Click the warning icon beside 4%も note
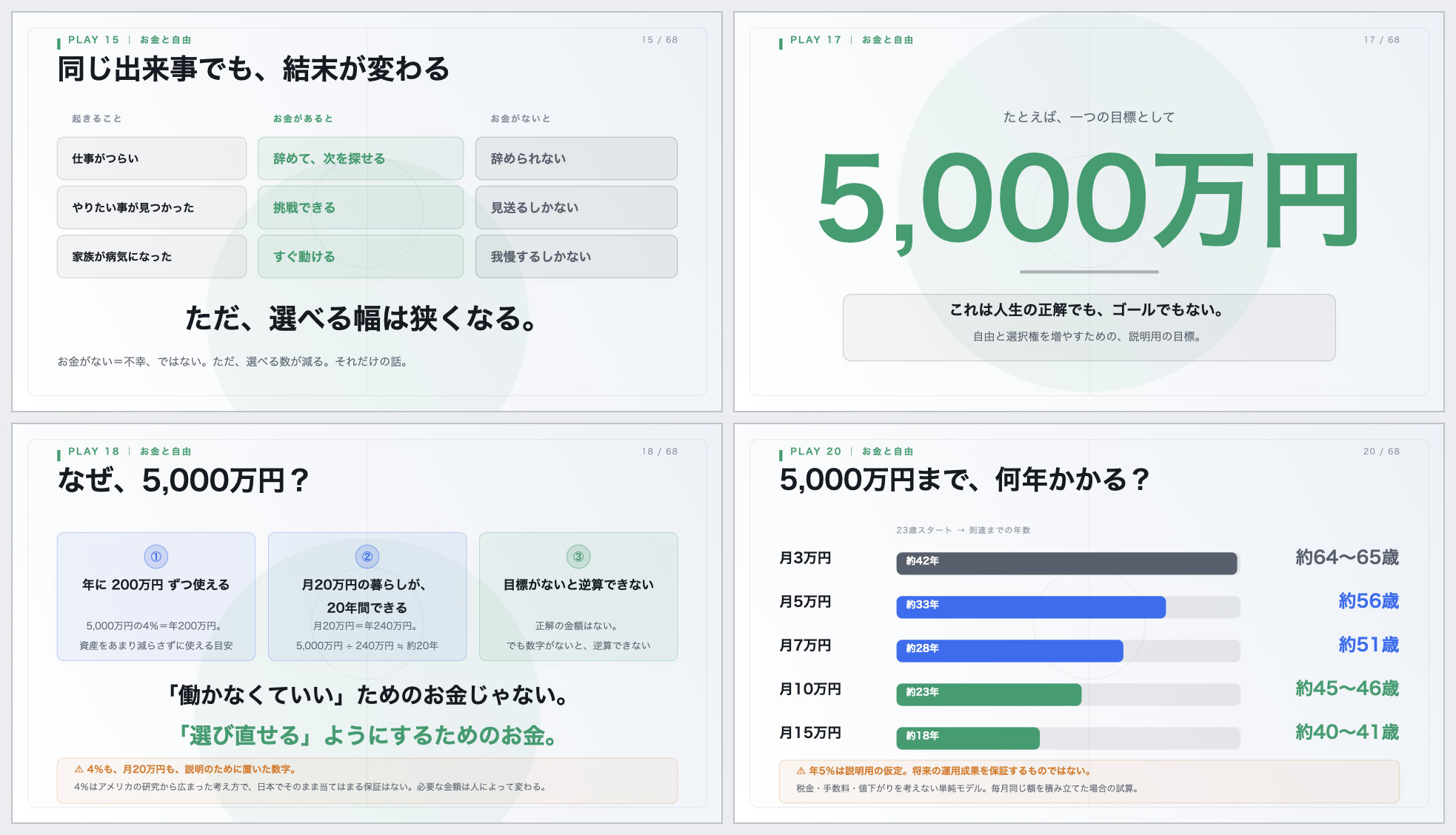Screen dimensions: 1456x835 [x=79, y=769]
